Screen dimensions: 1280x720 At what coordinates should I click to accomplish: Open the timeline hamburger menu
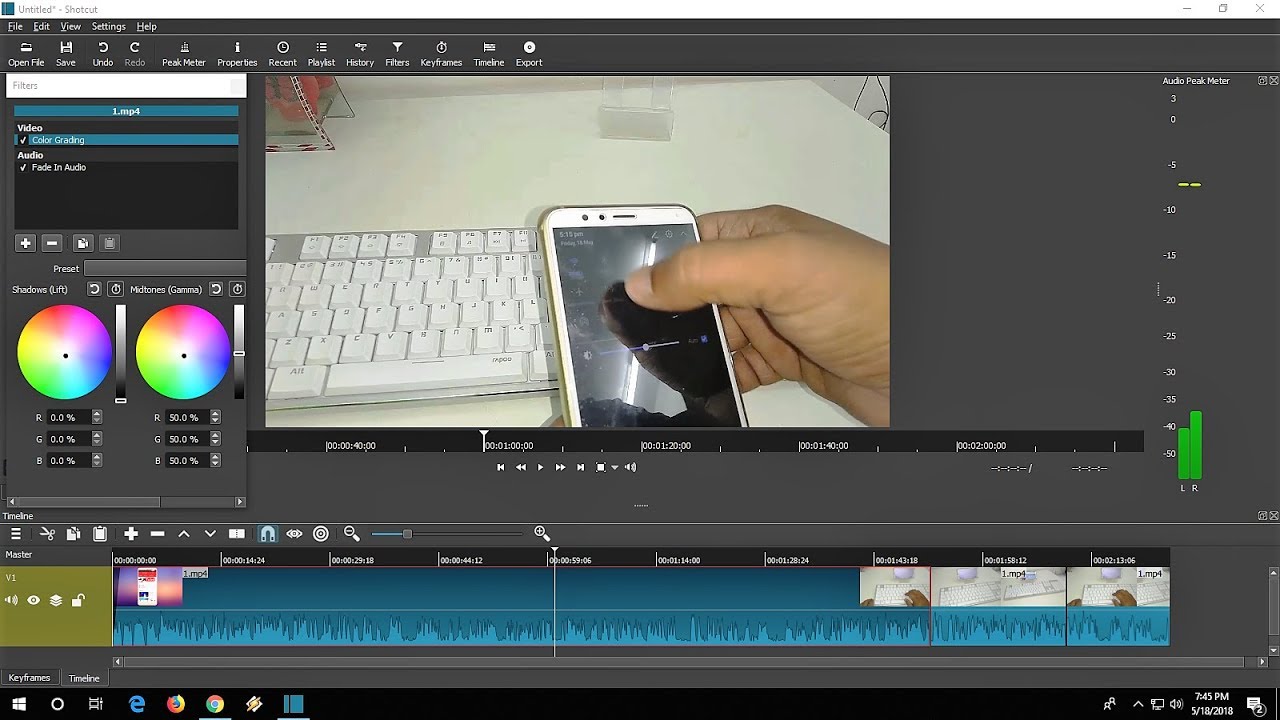[x=16, y=534]
